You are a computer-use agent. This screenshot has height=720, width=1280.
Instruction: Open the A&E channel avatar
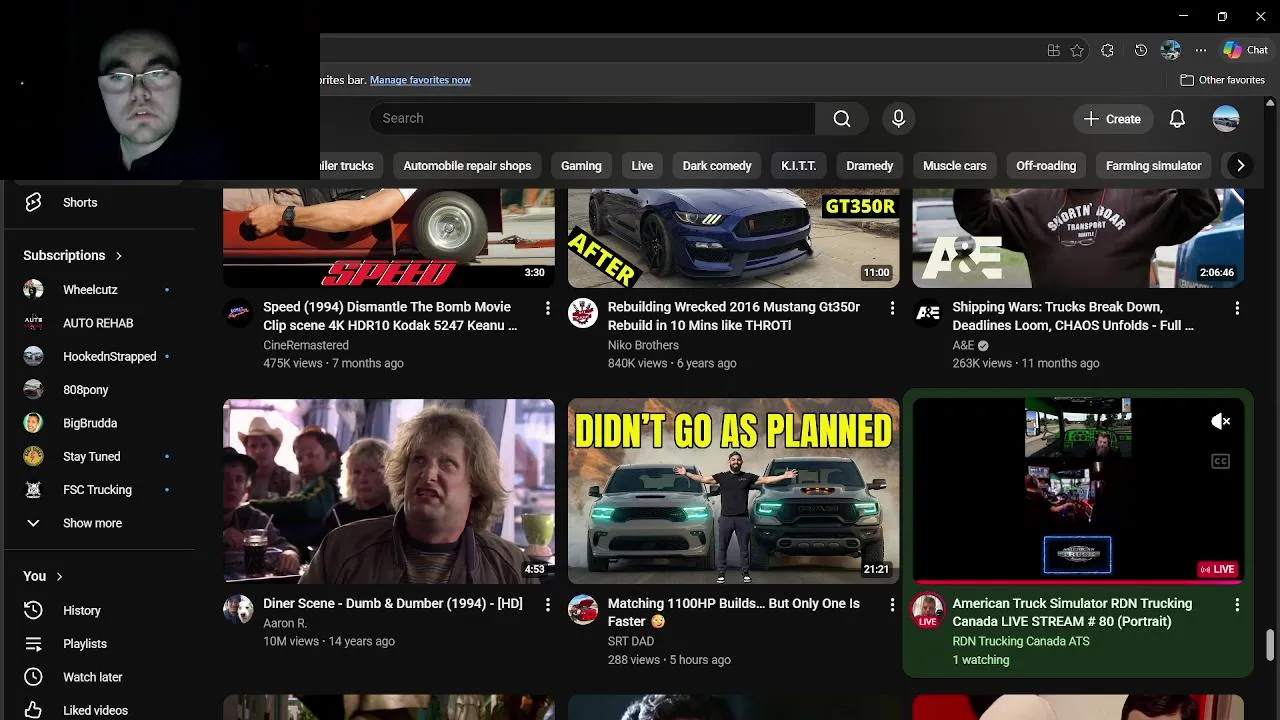tap(928, 313)
